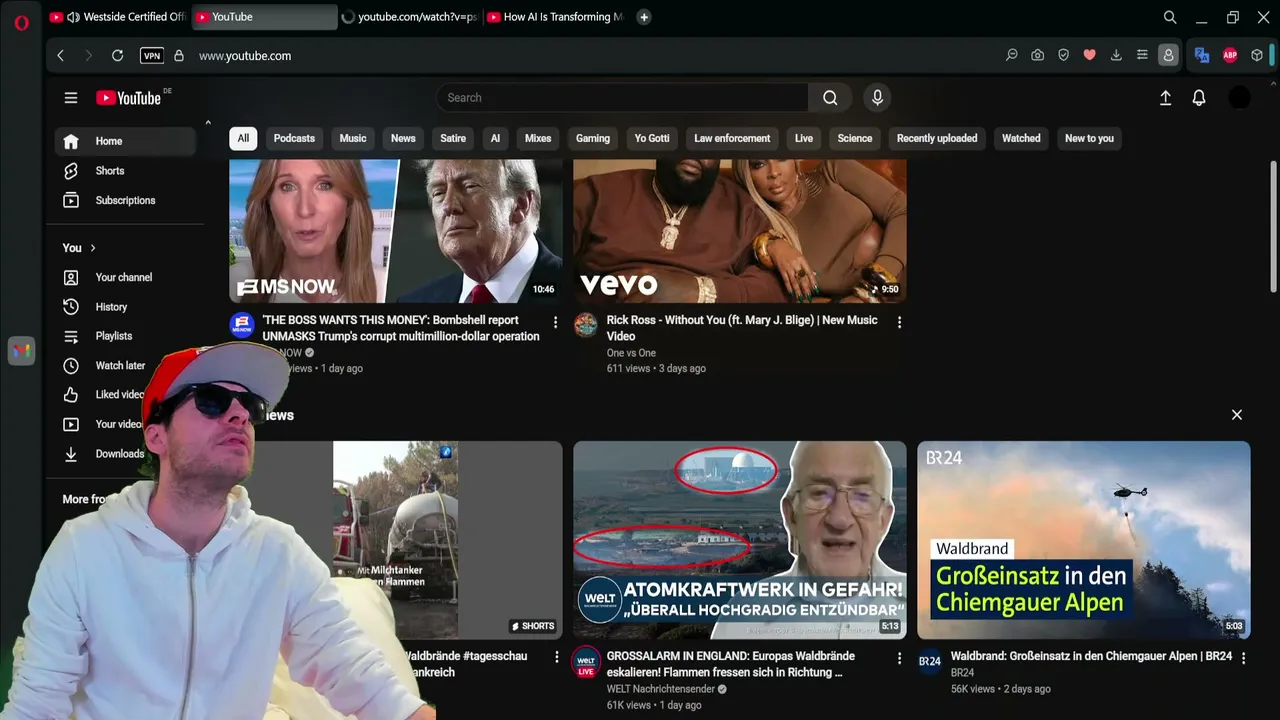Open the Adblock Plus extension icon
This screenshot has height=720, width=1280.
[1230, 56]
